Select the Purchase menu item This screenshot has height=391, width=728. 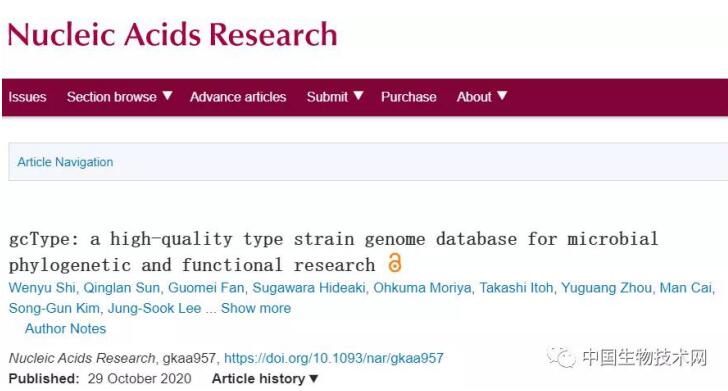point(409,97)
